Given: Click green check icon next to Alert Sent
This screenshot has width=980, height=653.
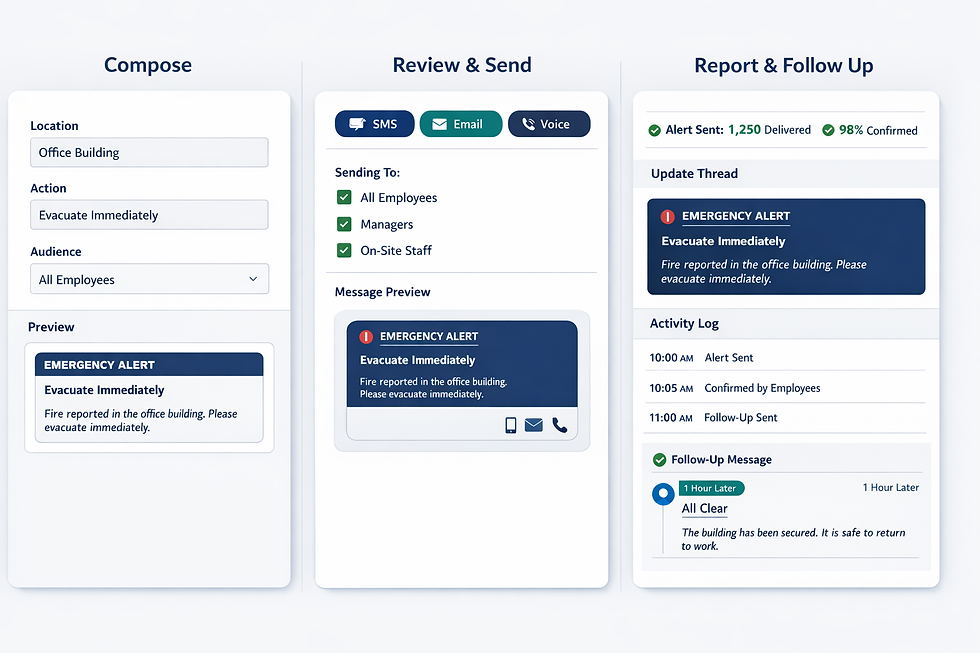Looking at the screenshot, I should (x=654, y=131).
